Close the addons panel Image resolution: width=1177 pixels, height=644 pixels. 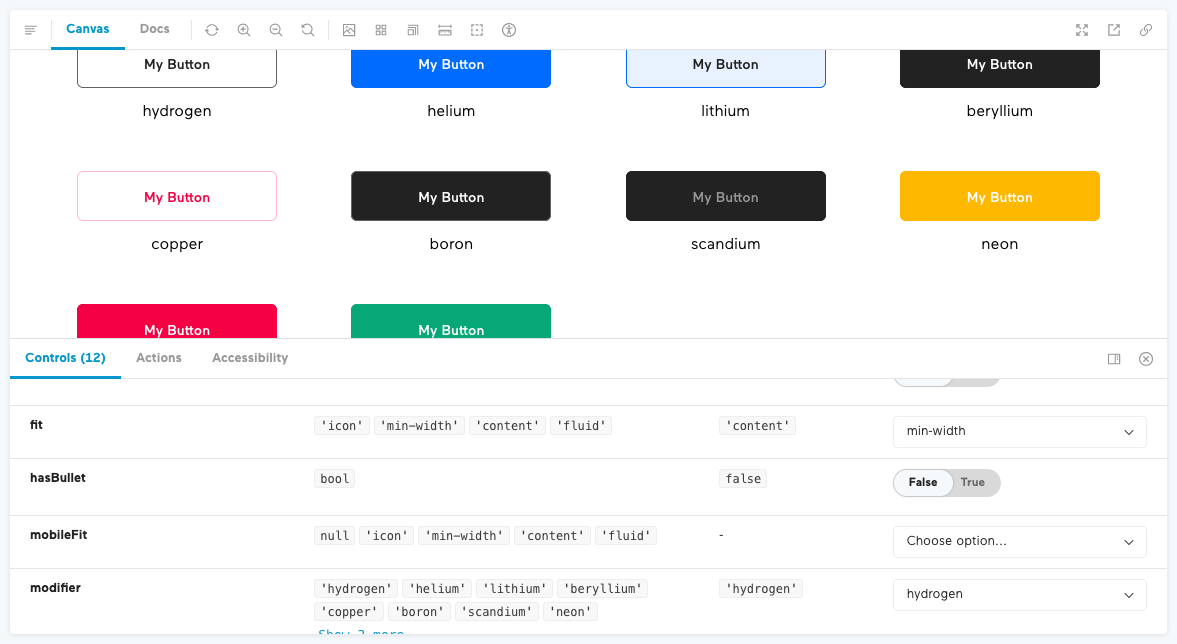point(1146,359)
